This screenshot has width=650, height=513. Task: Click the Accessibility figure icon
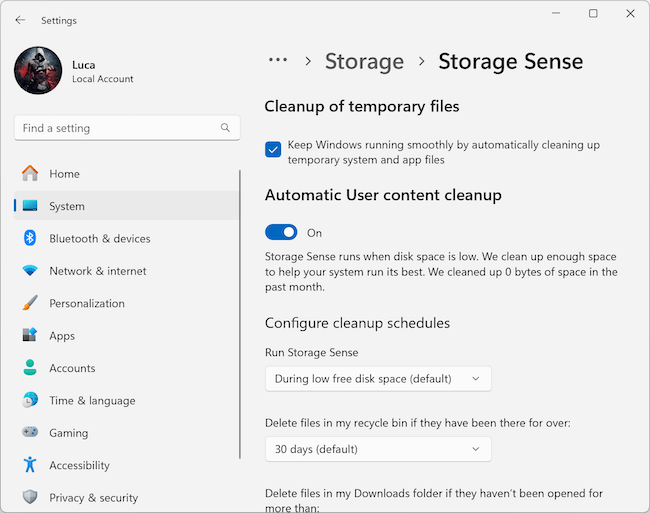coord(30,465)
